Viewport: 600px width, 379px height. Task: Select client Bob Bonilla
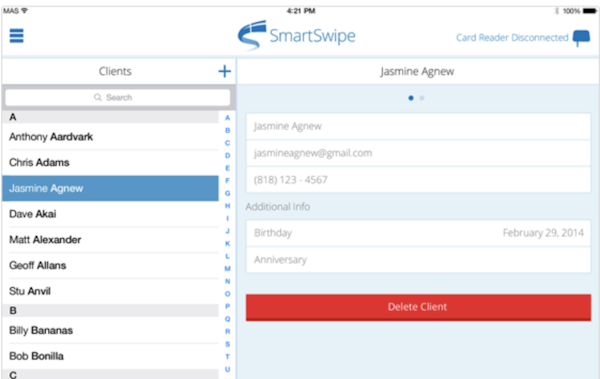pos(110,356)
